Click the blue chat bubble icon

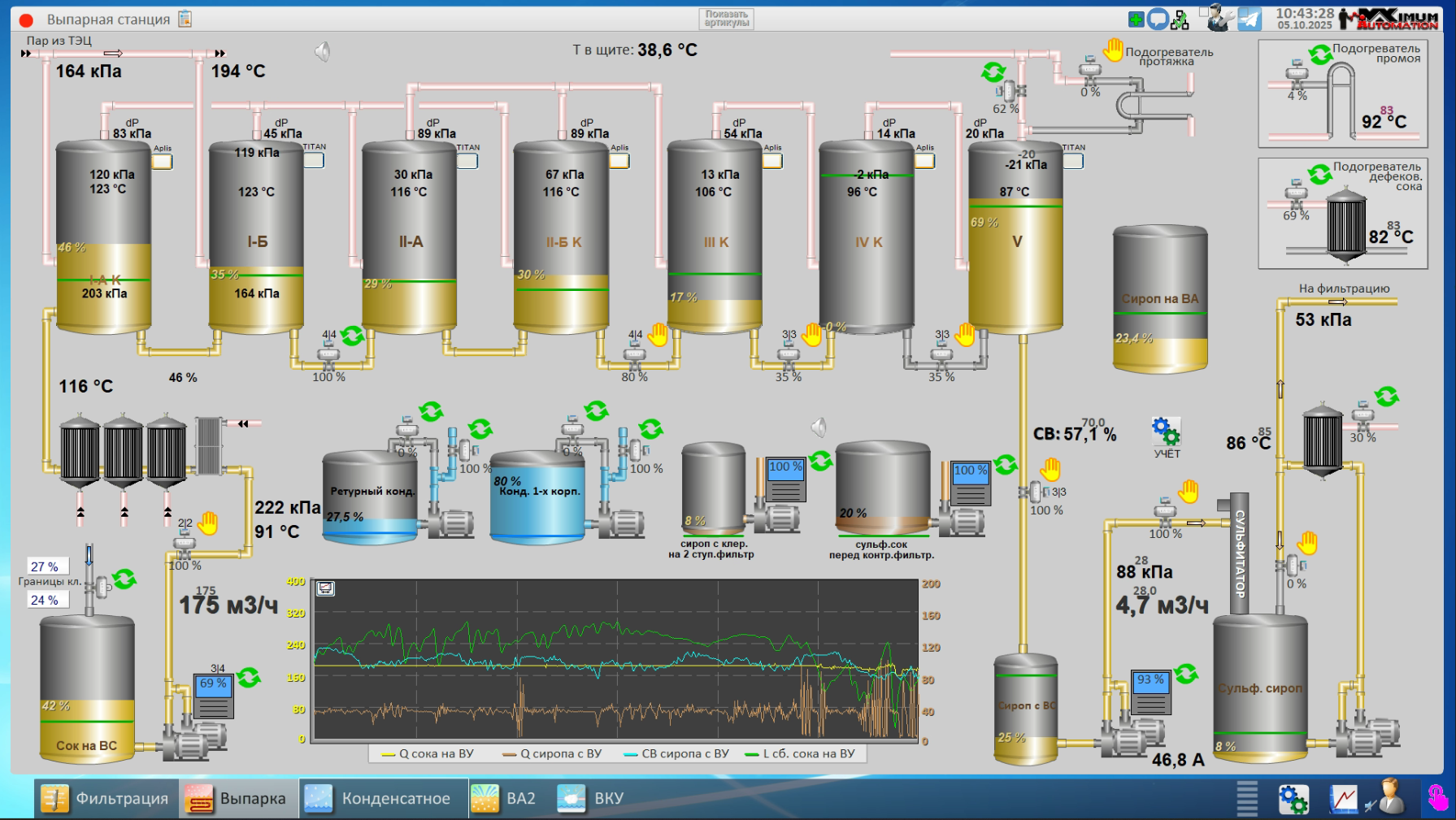1158,19
